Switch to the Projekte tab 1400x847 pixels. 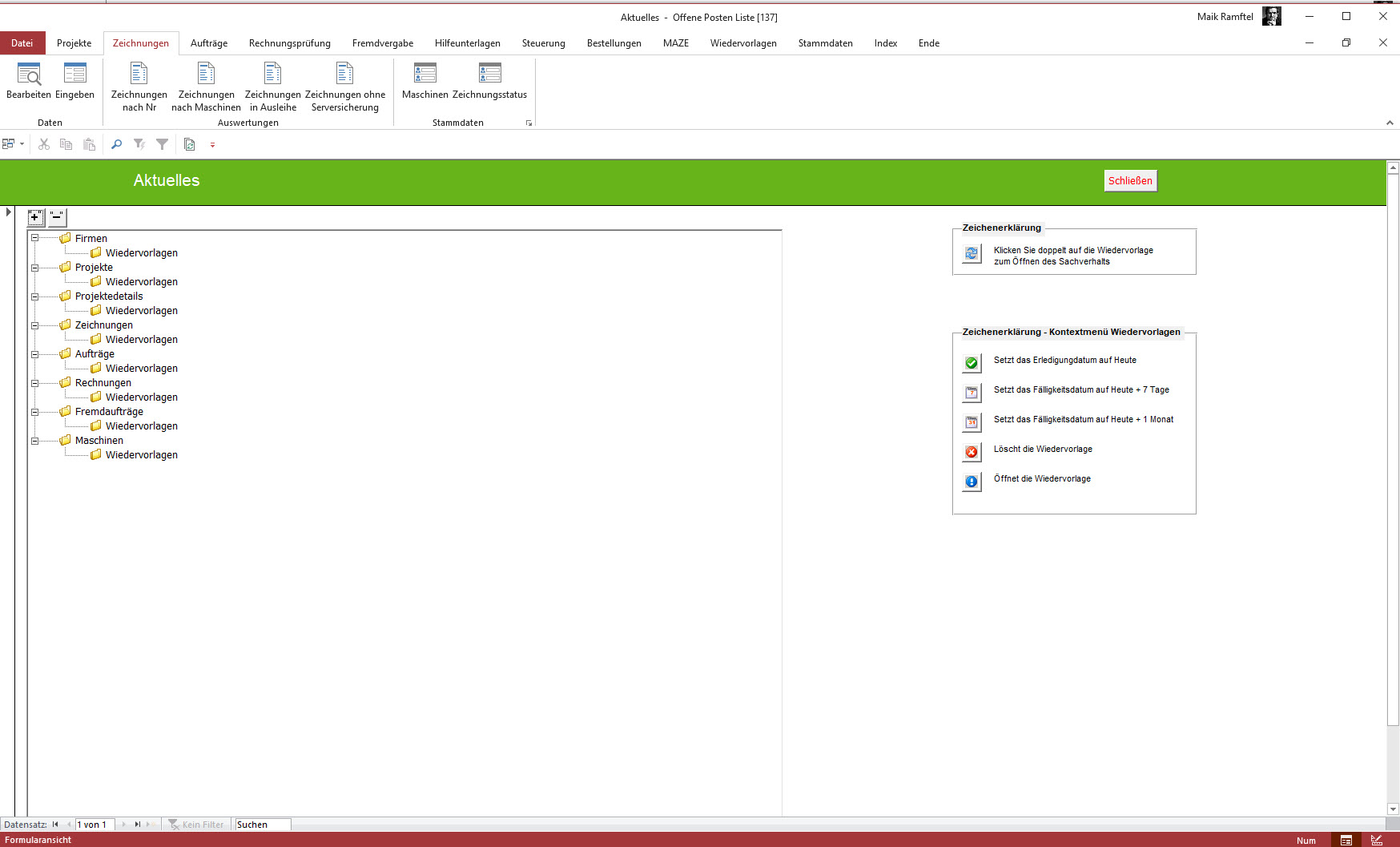tap(74, 43)
